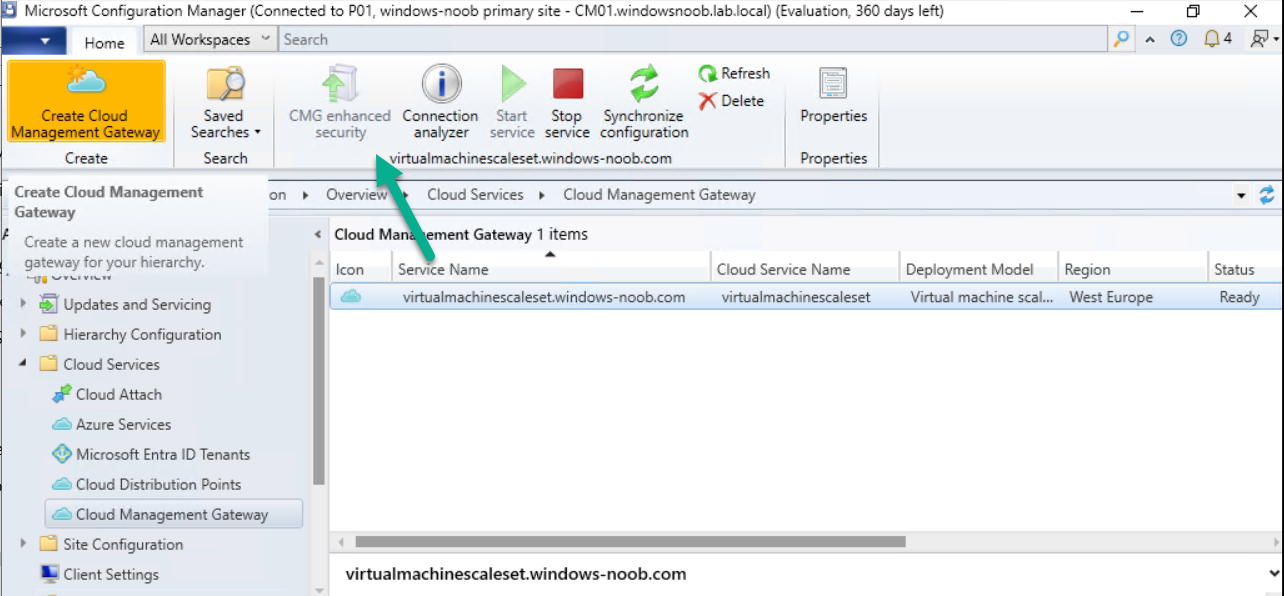
Task: Collapse the navigation pane with the arrow
Action: [319, 235]
